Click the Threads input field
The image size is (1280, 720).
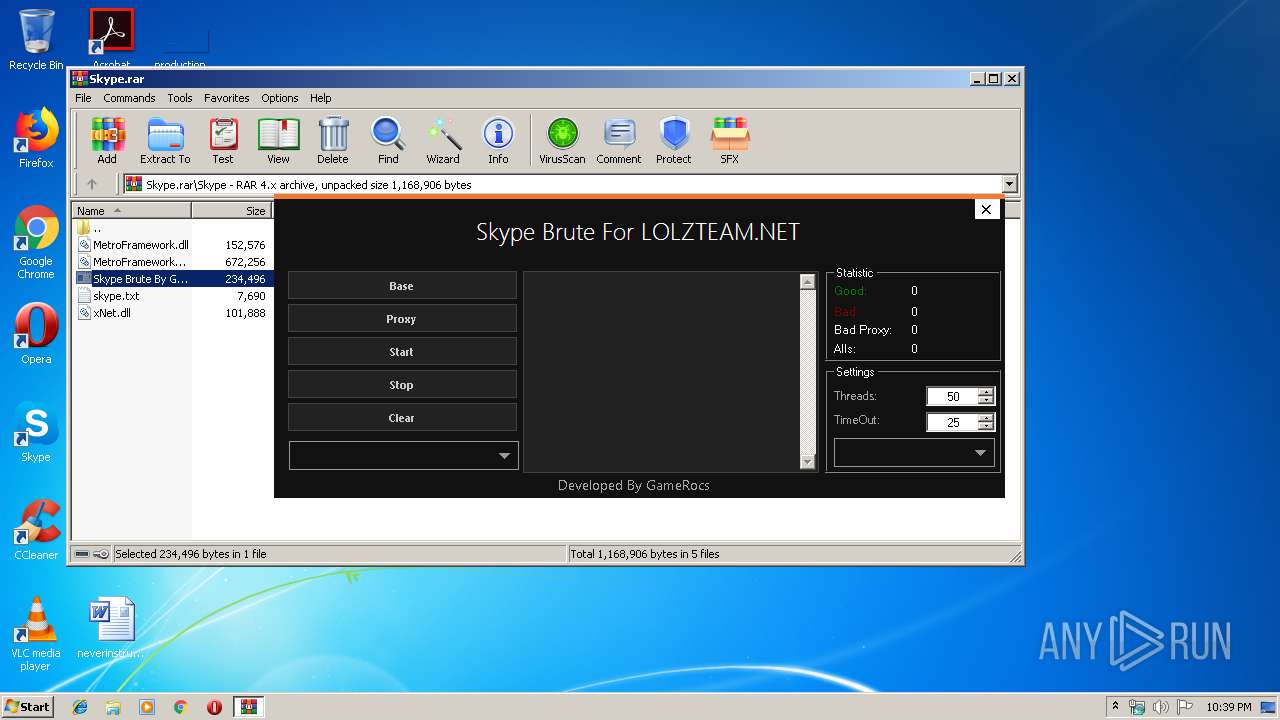[953, 396]
